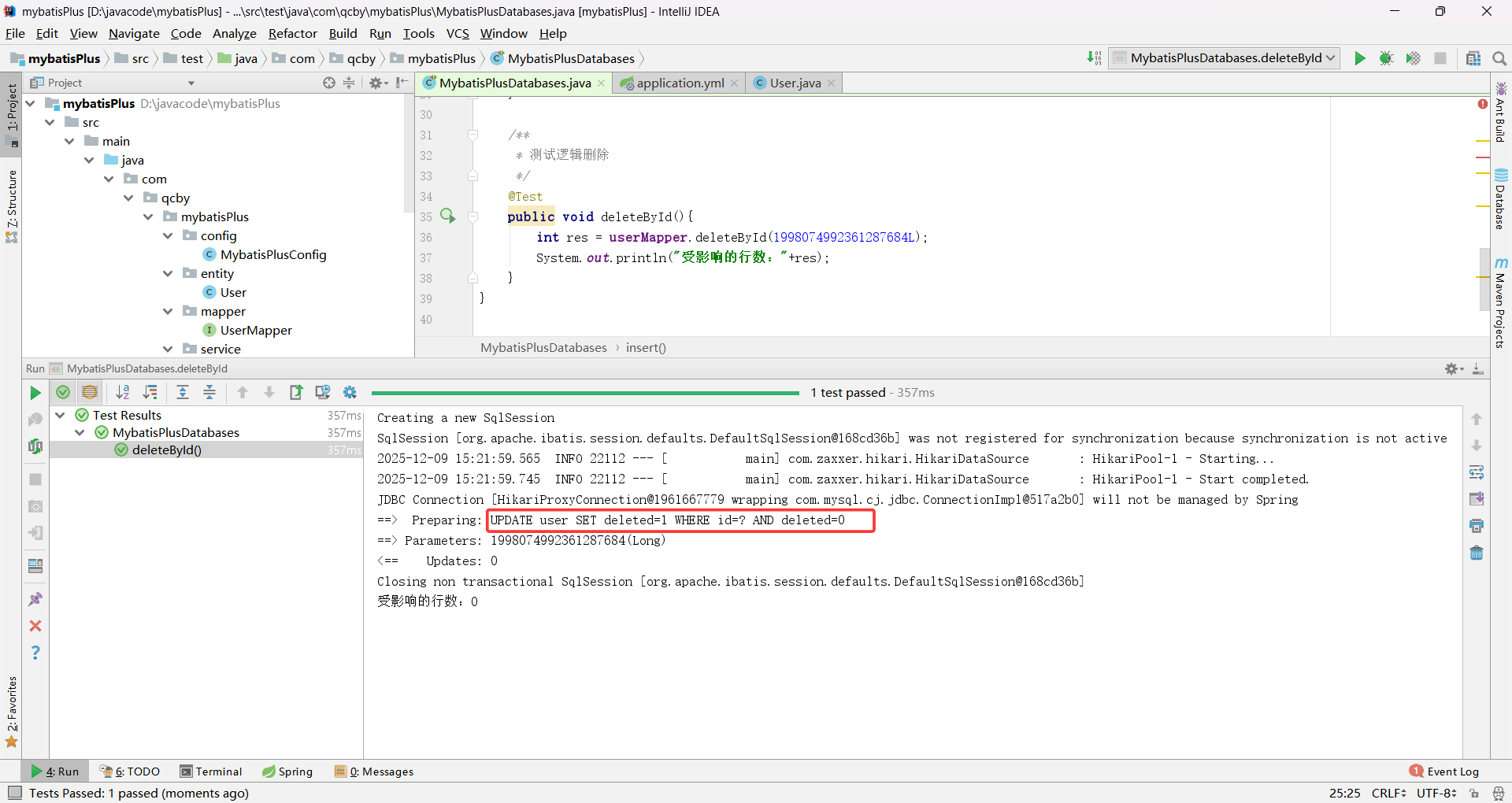Expand all test results

click(183, 392)
